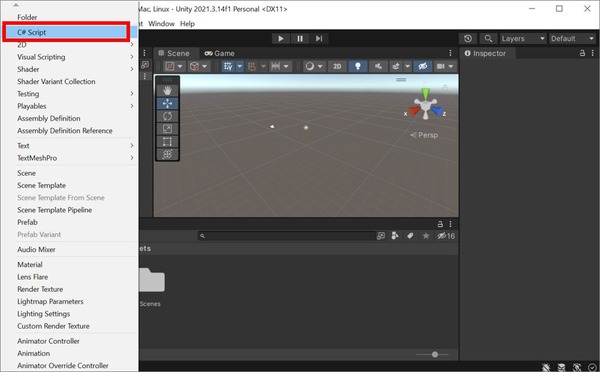Choose Animator Controller entry
Screen dimensions: 600x372
tap(70, 341)
